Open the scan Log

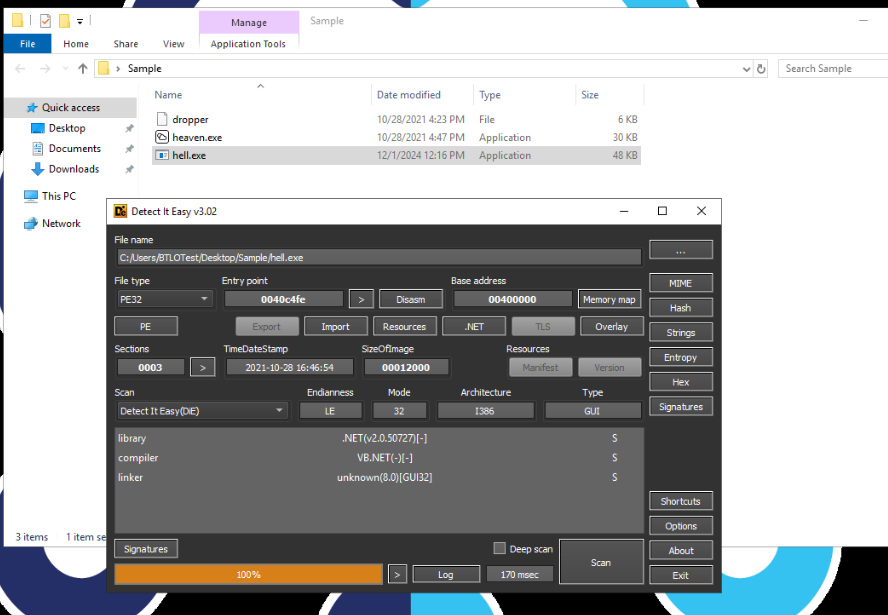(x=446, y=574)
